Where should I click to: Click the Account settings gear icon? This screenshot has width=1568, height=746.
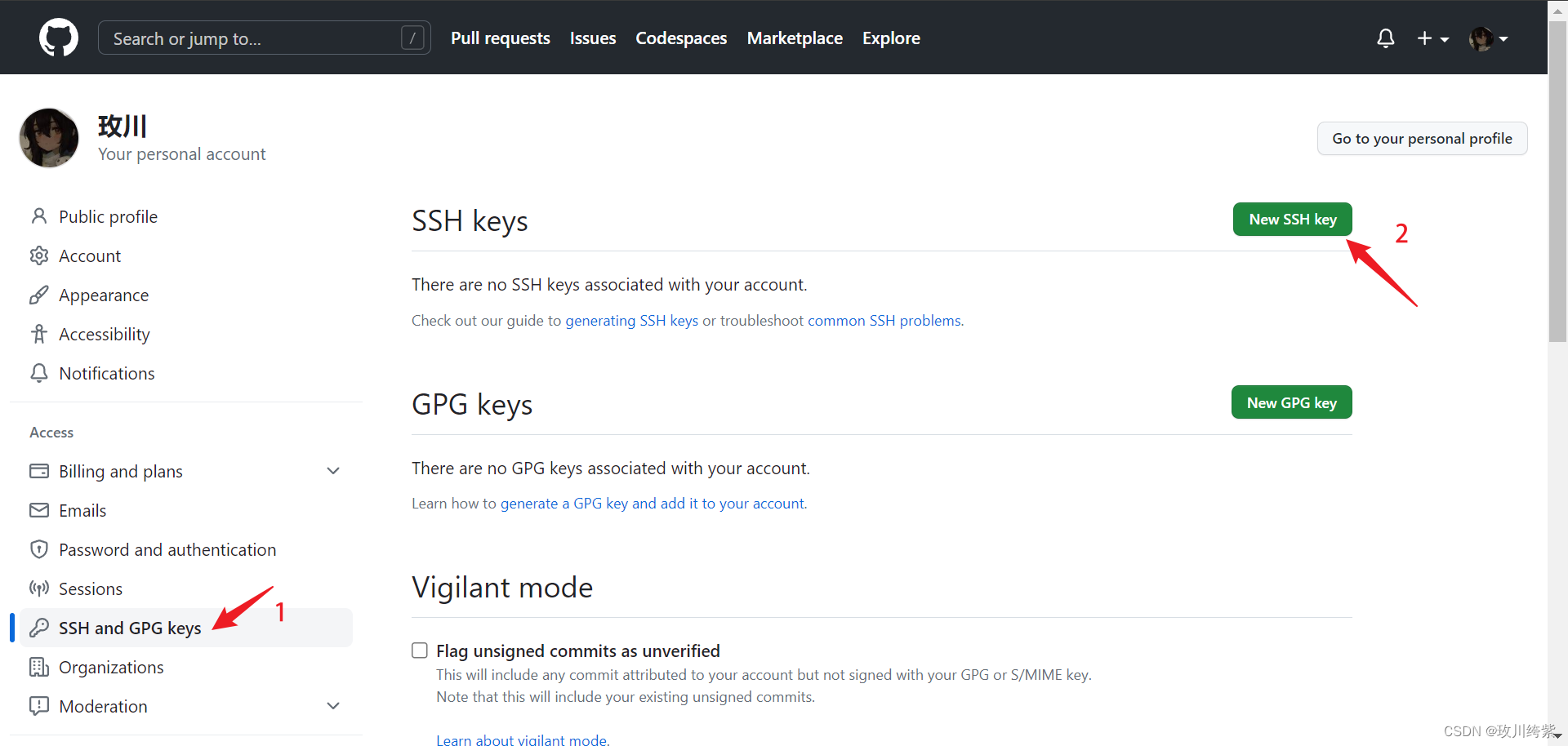39,255
